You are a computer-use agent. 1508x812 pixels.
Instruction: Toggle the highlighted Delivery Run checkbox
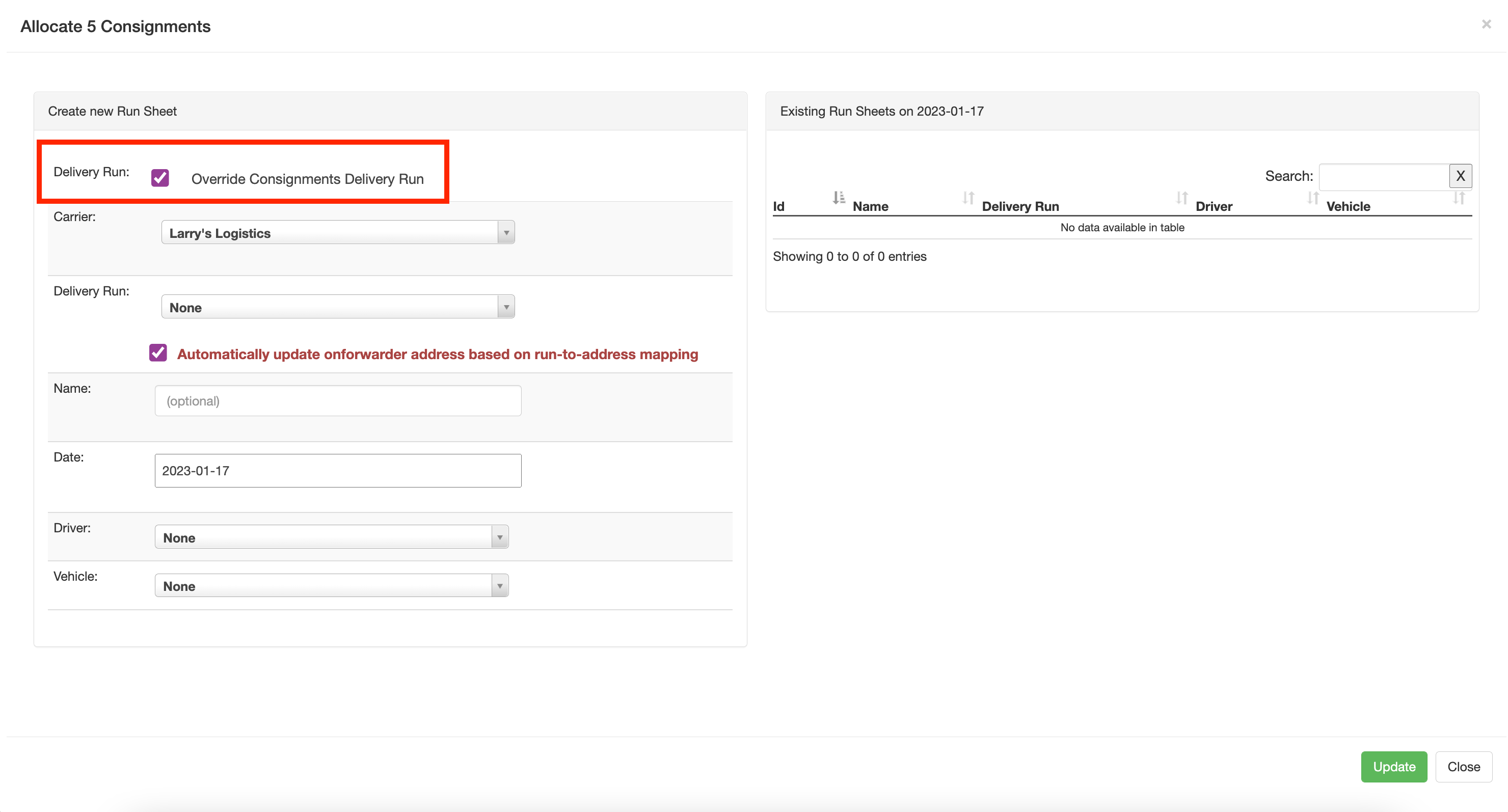point(159,177)
